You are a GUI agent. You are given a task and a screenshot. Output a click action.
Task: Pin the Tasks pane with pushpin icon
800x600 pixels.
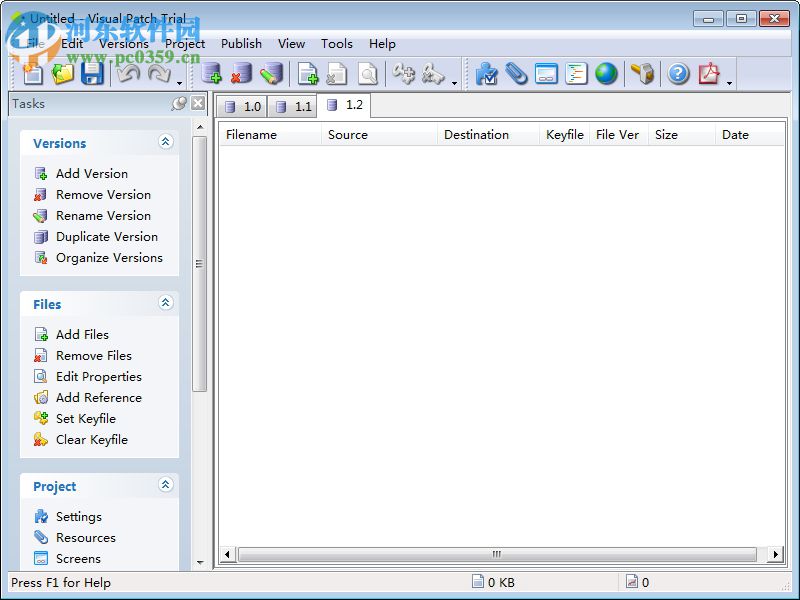(179, 104)
